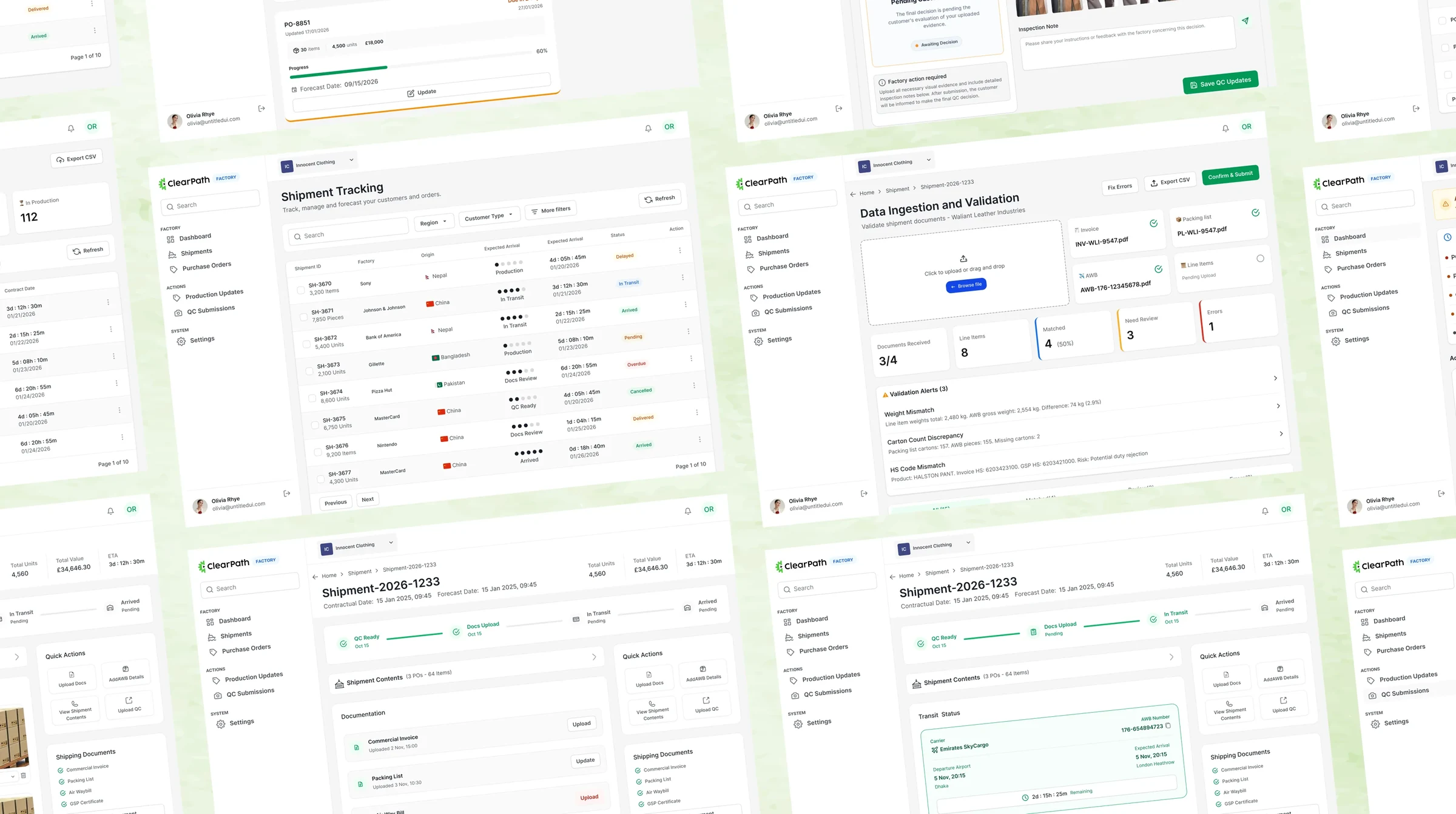Click View Shipment Contents in Documentation window quick actions
Screen dimensions: 1456x814
[x=653, y=710]
